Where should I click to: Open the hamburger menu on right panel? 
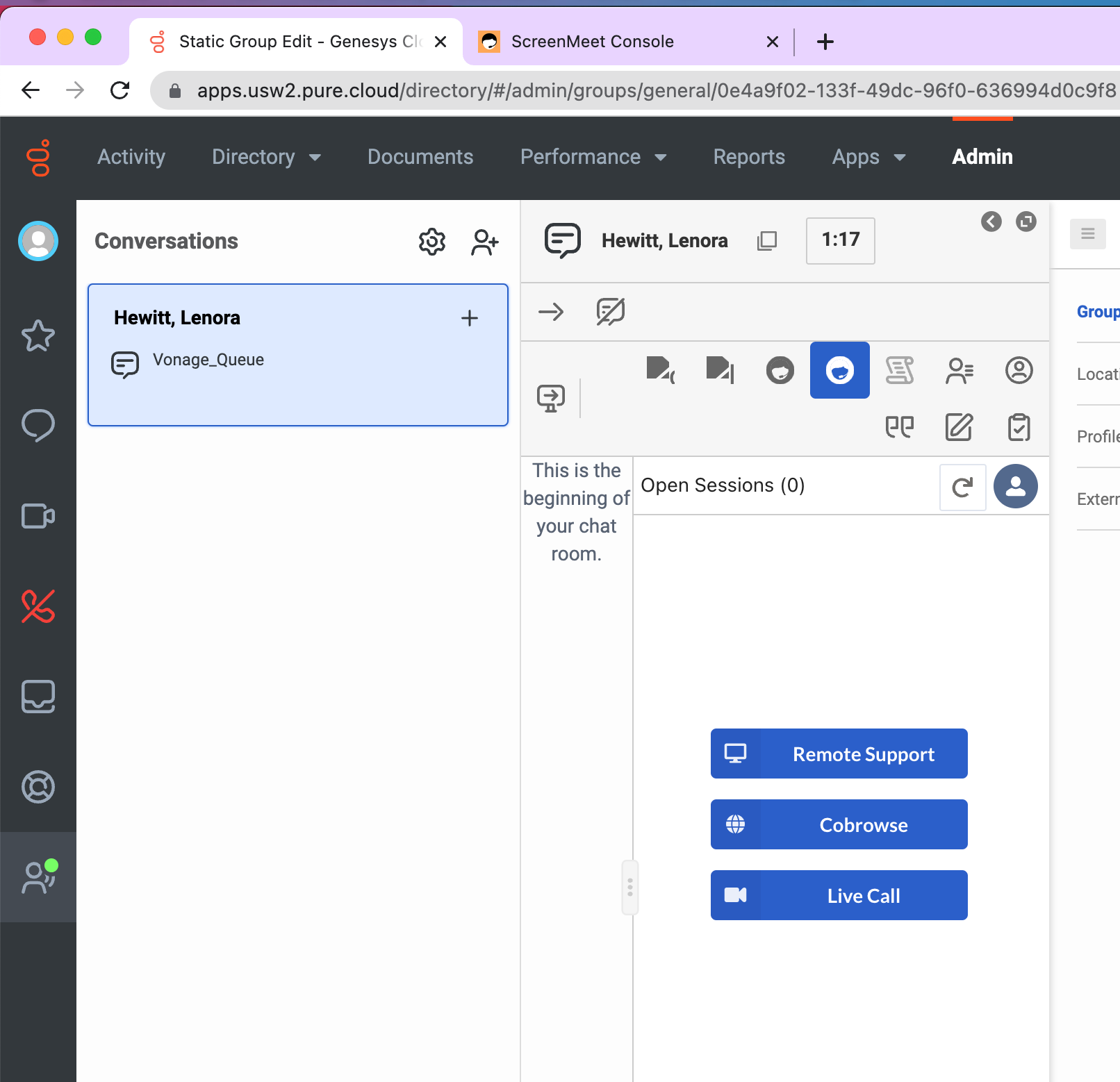1088,234
